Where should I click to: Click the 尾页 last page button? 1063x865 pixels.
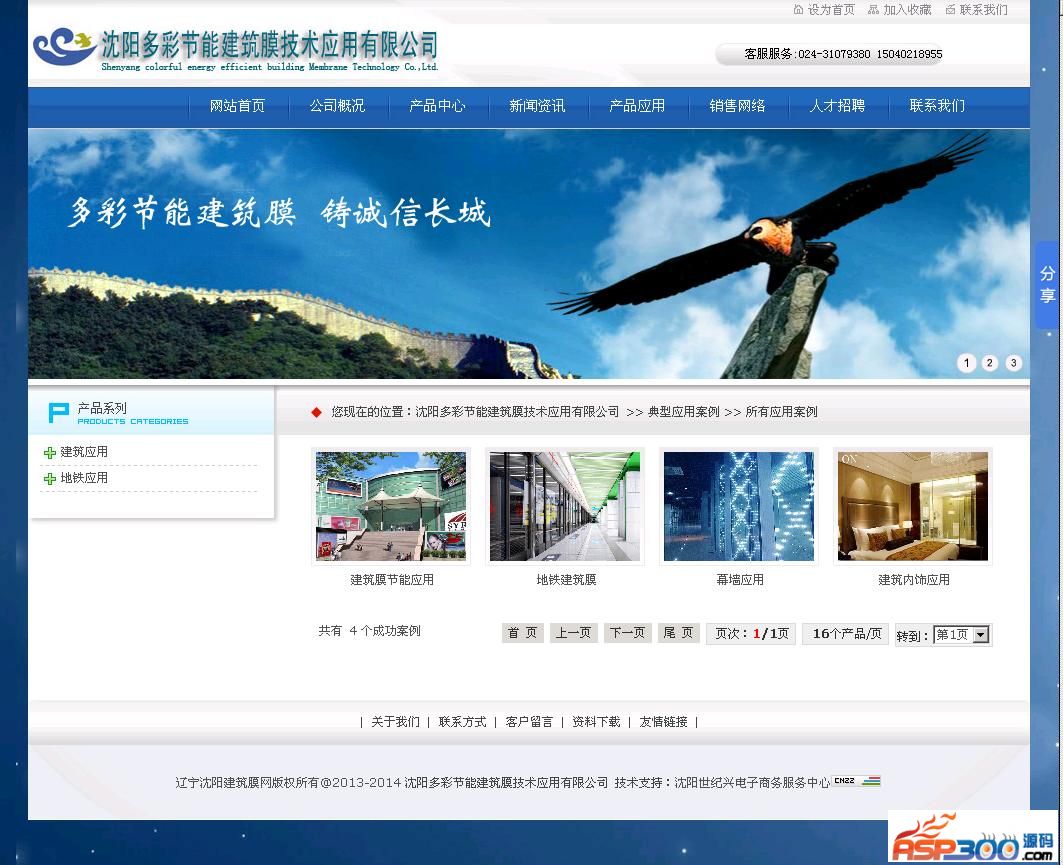tap(678, 633)
